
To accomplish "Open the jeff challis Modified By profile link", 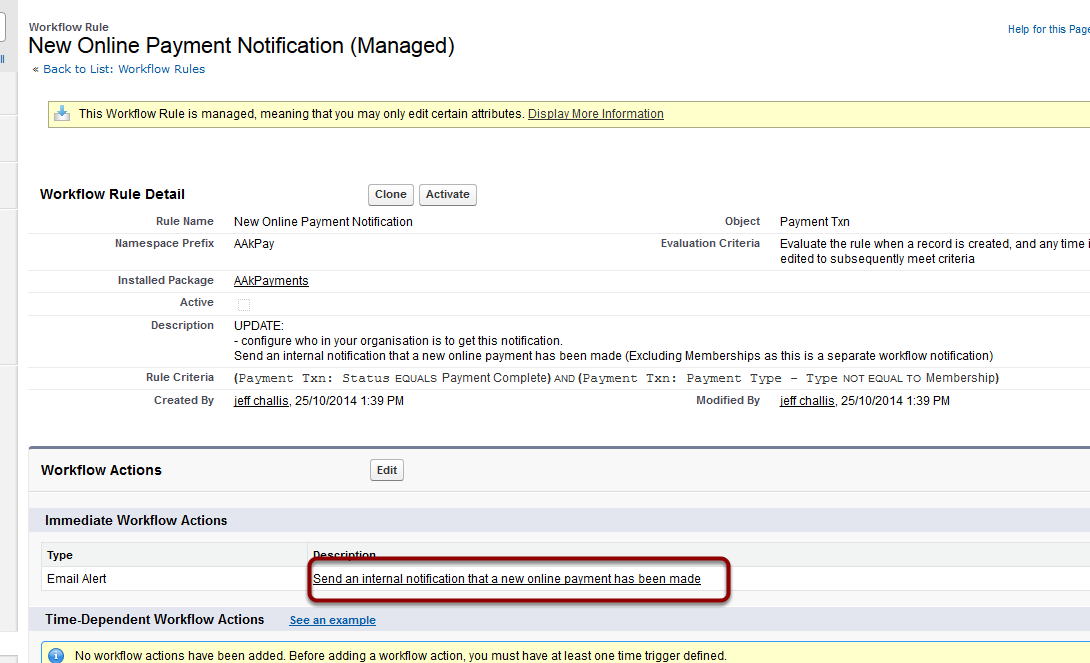I will point(806,400).
